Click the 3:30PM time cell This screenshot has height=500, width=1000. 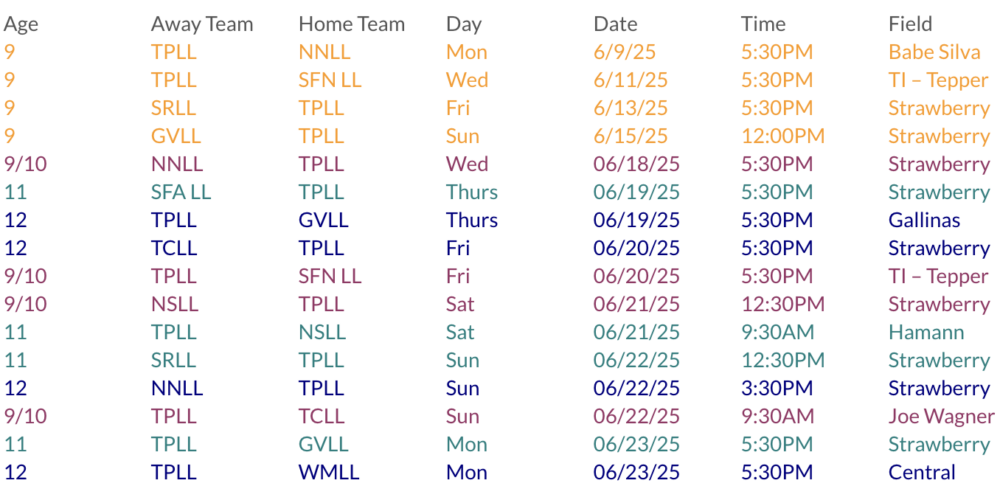777,388
